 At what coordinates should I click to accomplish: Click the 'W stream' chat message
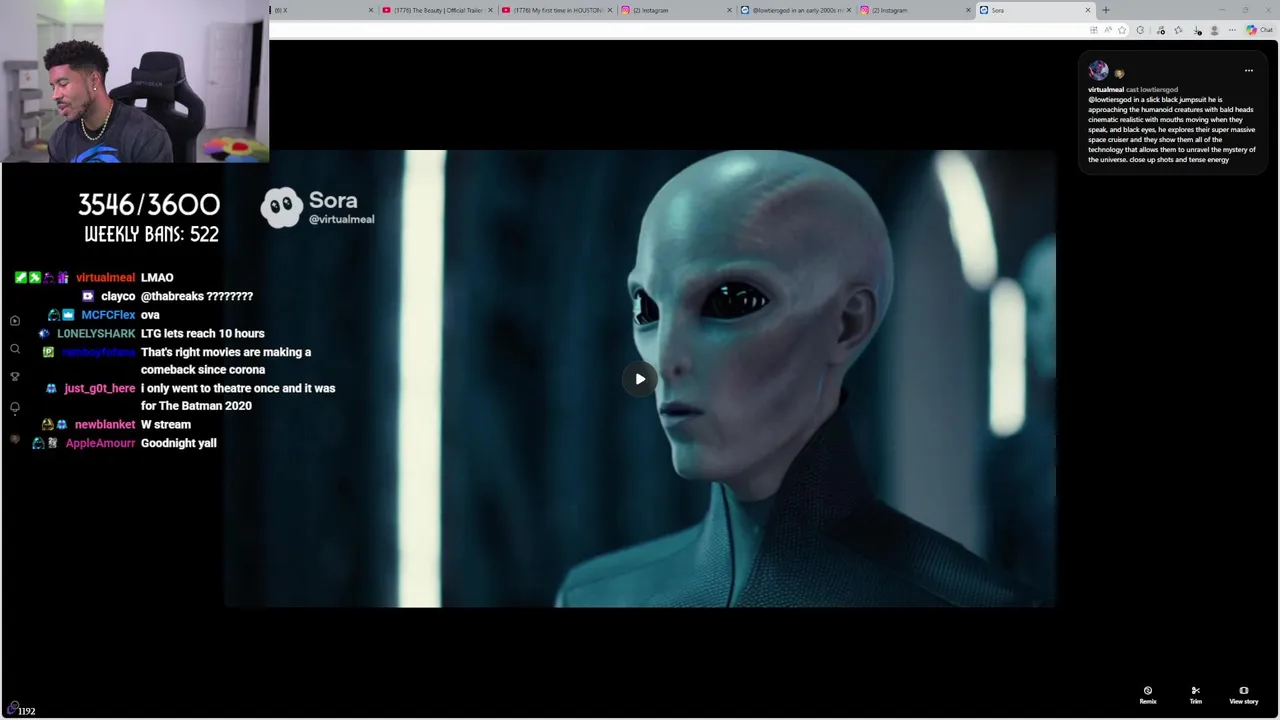point(166,424)
